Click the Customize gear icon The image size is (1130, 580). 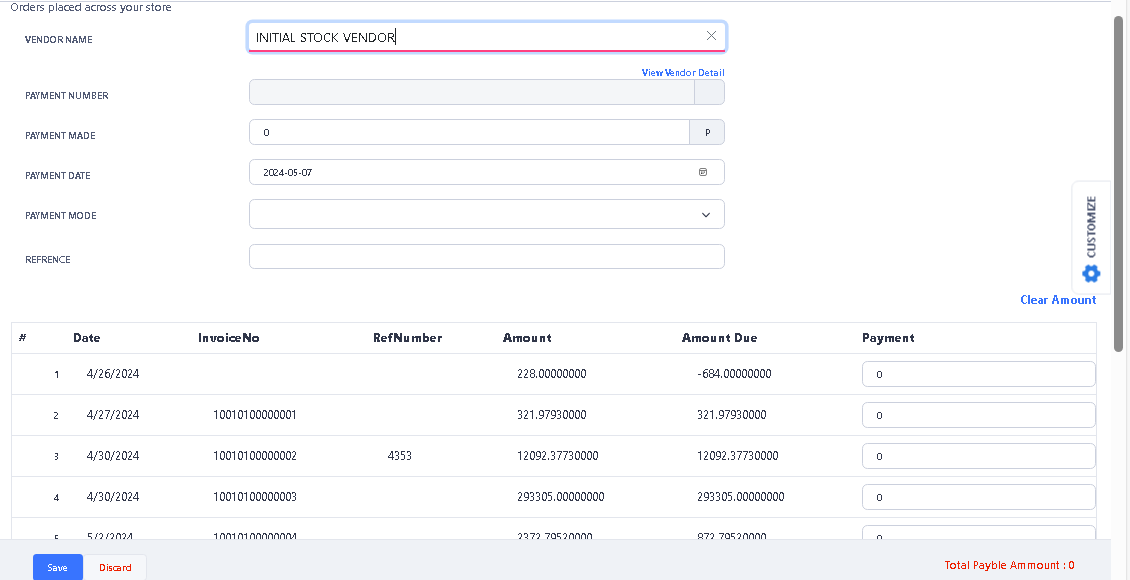point(1091,273)
